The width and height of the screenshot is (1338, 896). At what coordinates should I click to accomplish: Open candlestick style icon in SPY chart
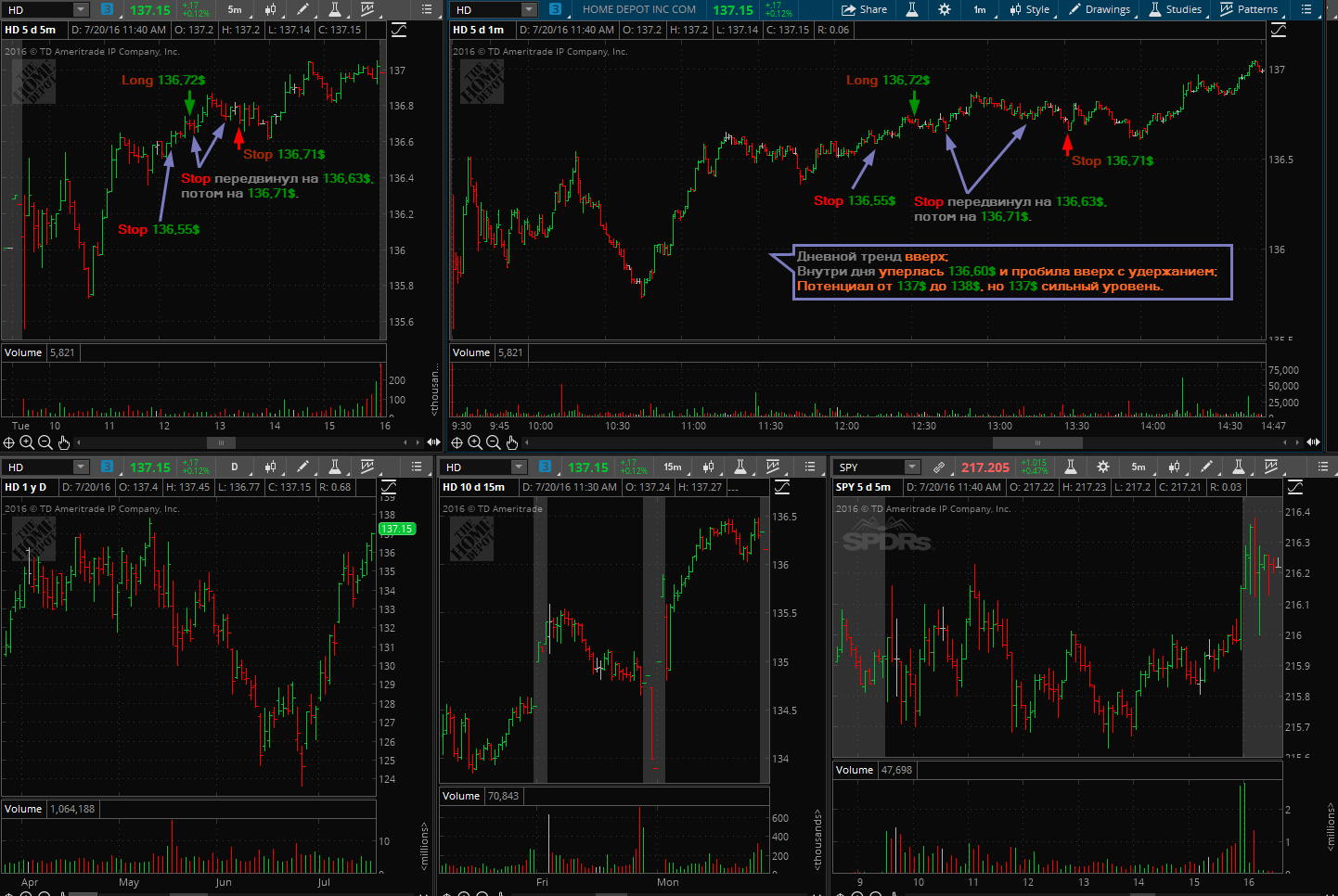tap(1174, 467)
